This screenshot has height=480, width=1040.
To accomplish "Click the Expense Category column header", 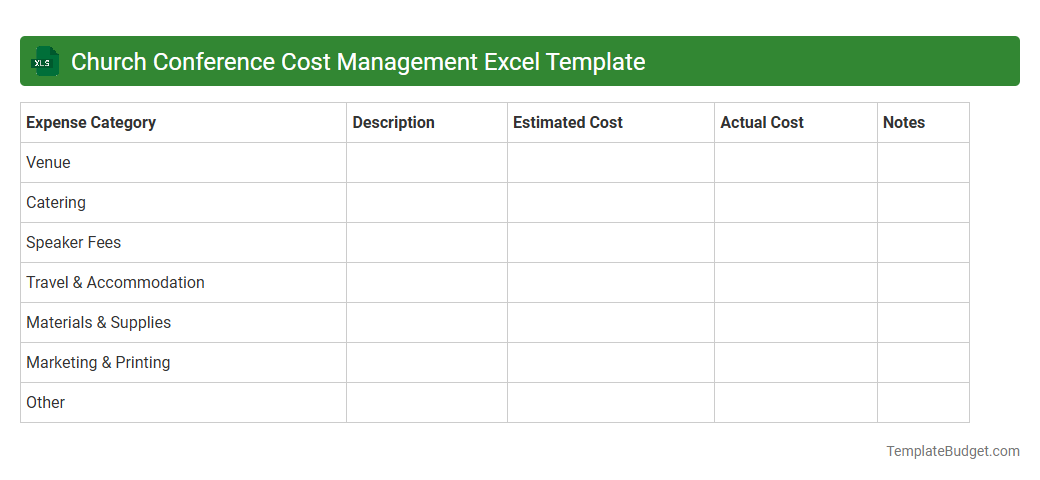I will [x=184, y=123].
